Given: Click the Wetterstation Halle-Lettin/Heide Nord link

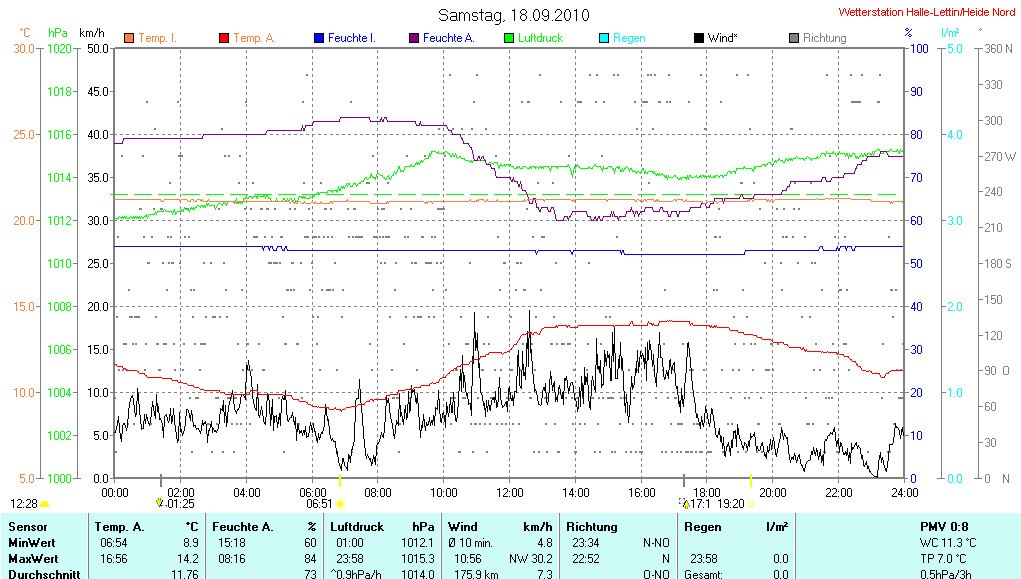Looking at the screenshot, I should 929,12.
